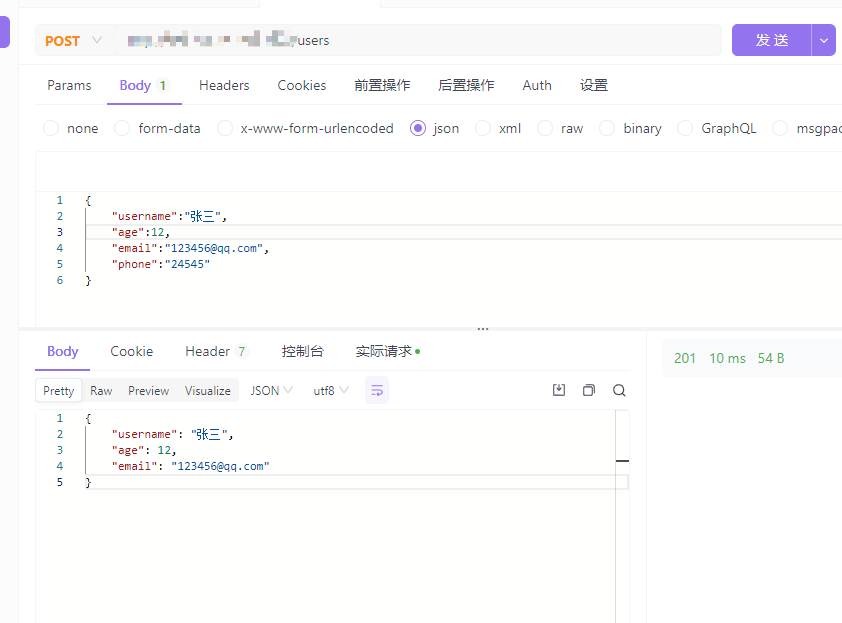This screenshot has height=623, width=842.
Task: Open the response Header tab
Action: pos(216,351)
